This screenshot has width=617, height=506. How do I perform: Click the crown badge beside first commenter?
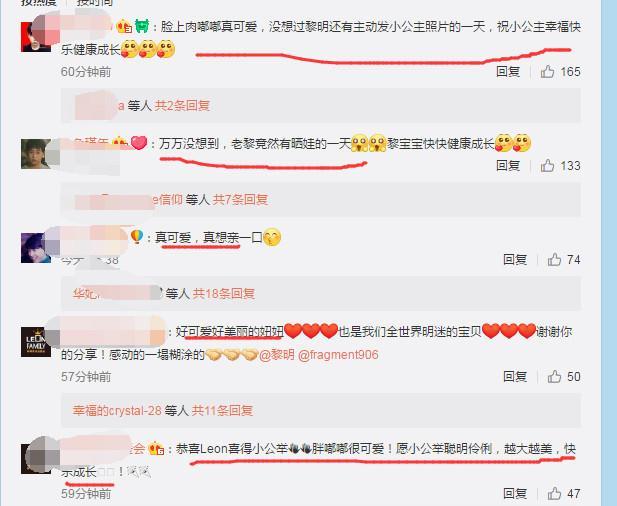124,26
